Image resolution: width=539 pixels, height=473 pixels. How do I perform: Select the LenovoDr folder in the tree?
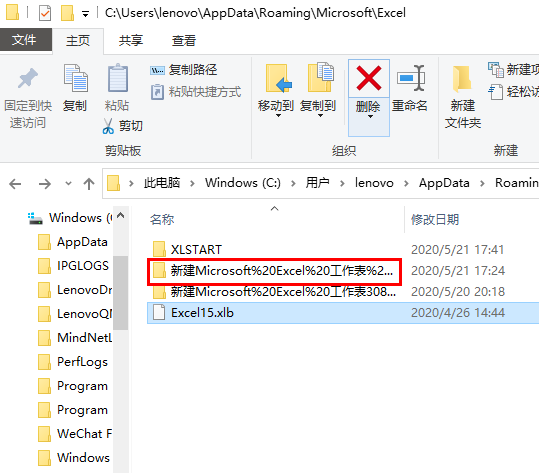tap(75, 290)
